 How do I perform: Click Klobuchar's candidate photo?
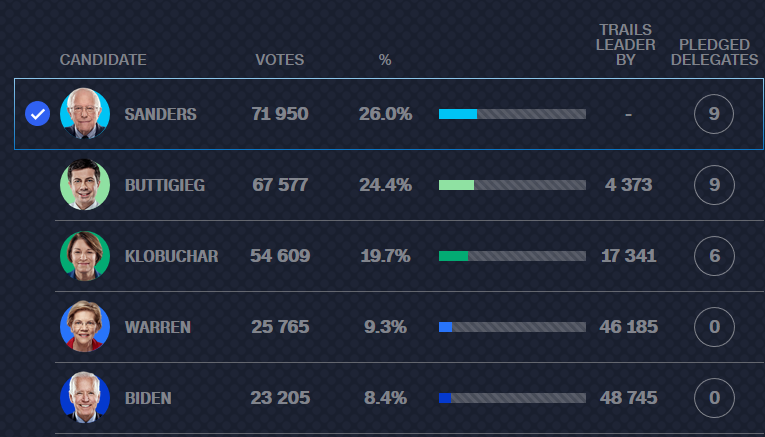coord(85,256)
